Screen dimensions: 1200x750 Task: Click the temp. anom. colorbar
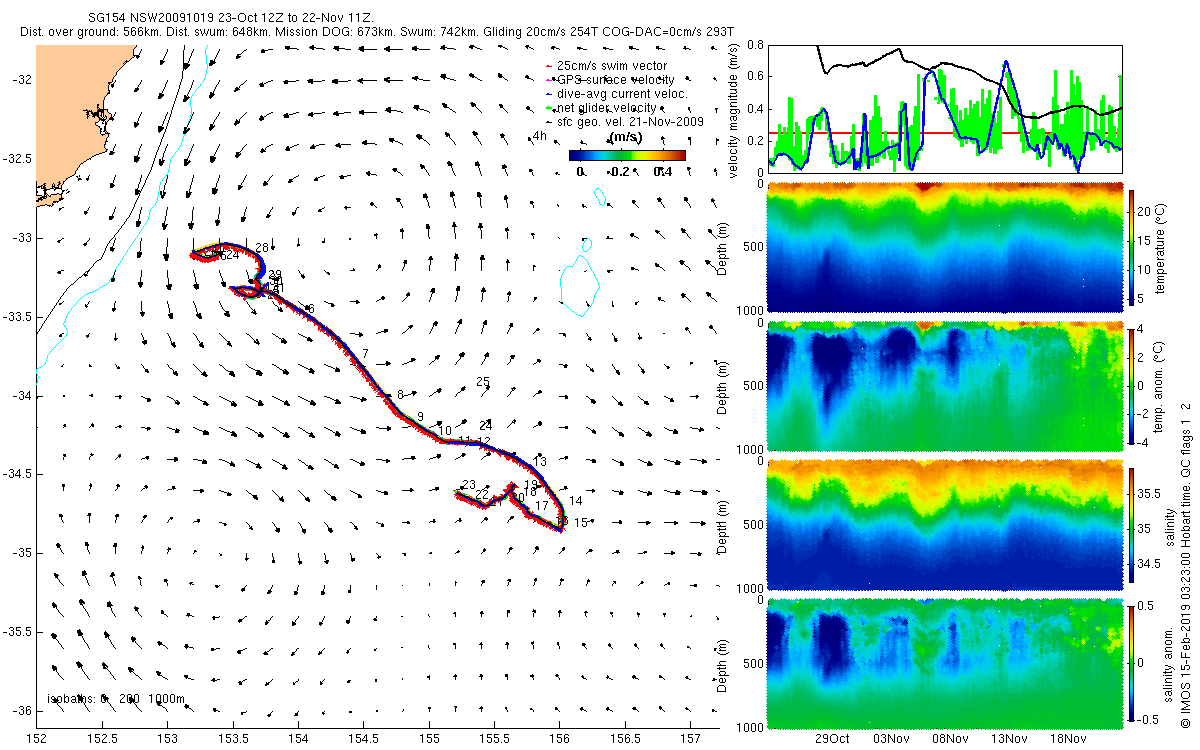pos(1133,385)
